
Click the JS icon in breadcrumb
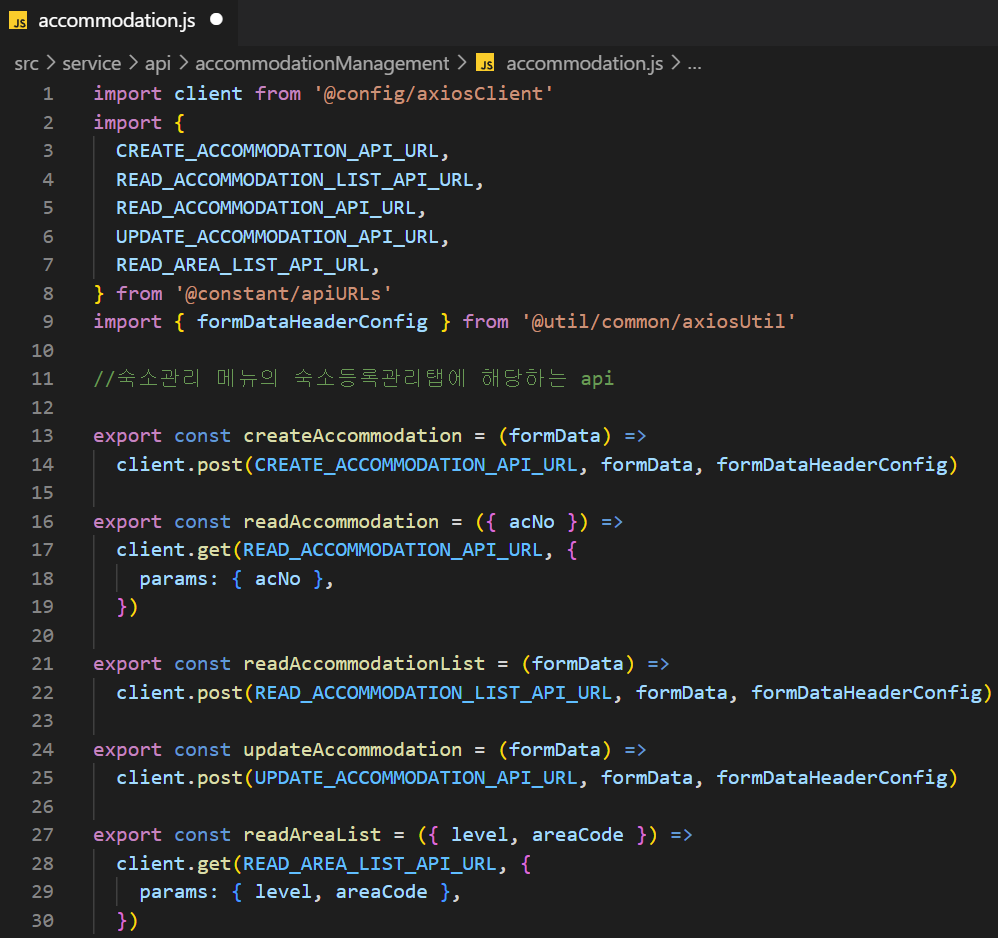486,64
